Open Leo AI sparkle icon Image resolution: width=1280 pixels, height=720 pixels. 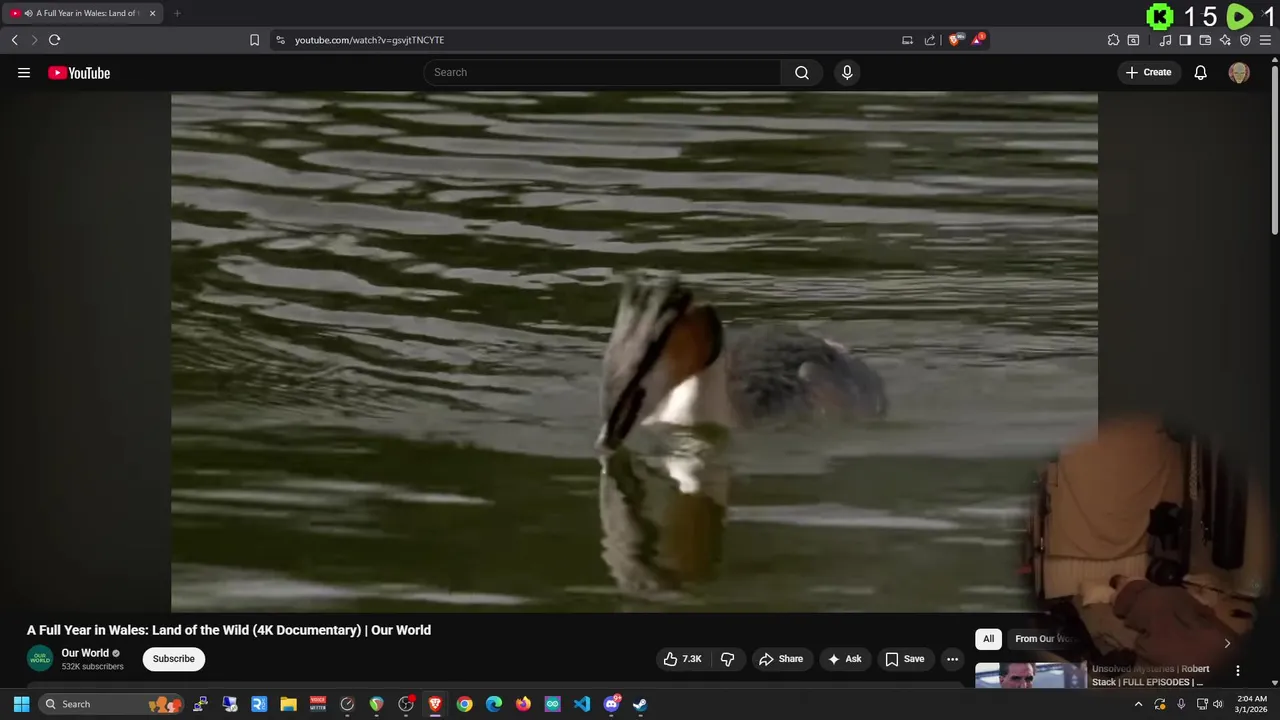tap(1225, 40)
